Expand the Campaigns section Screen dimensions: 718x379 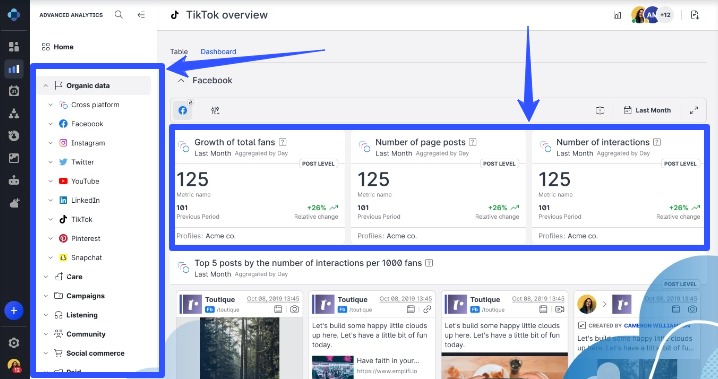46,296
